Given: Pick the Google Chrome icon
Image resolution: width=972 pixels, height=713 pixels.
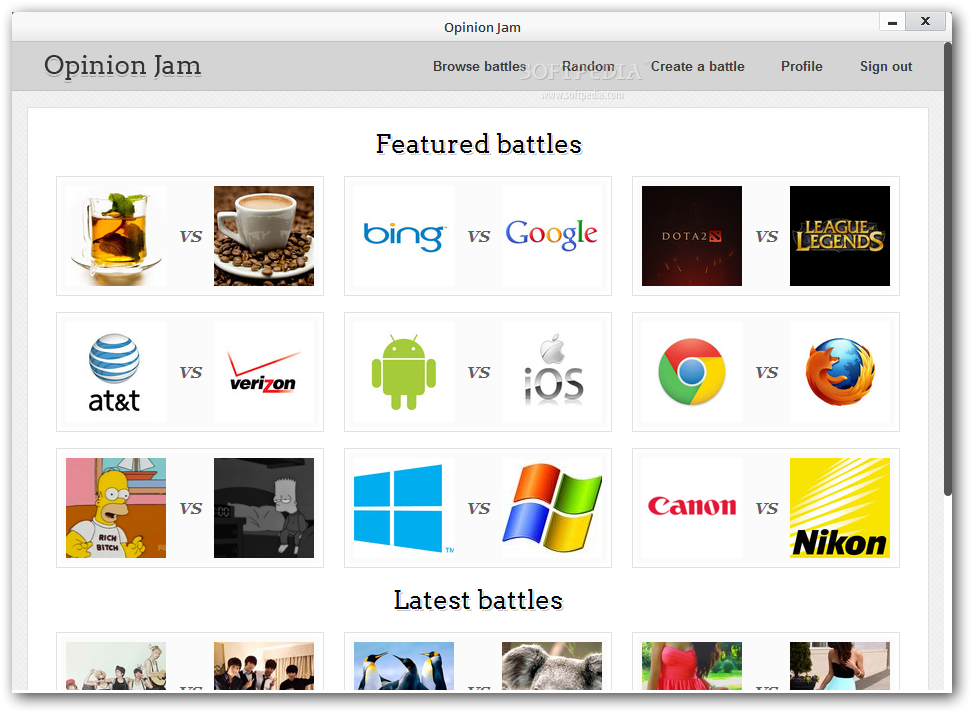Looking at the screenshot, I should coord(692,372).
